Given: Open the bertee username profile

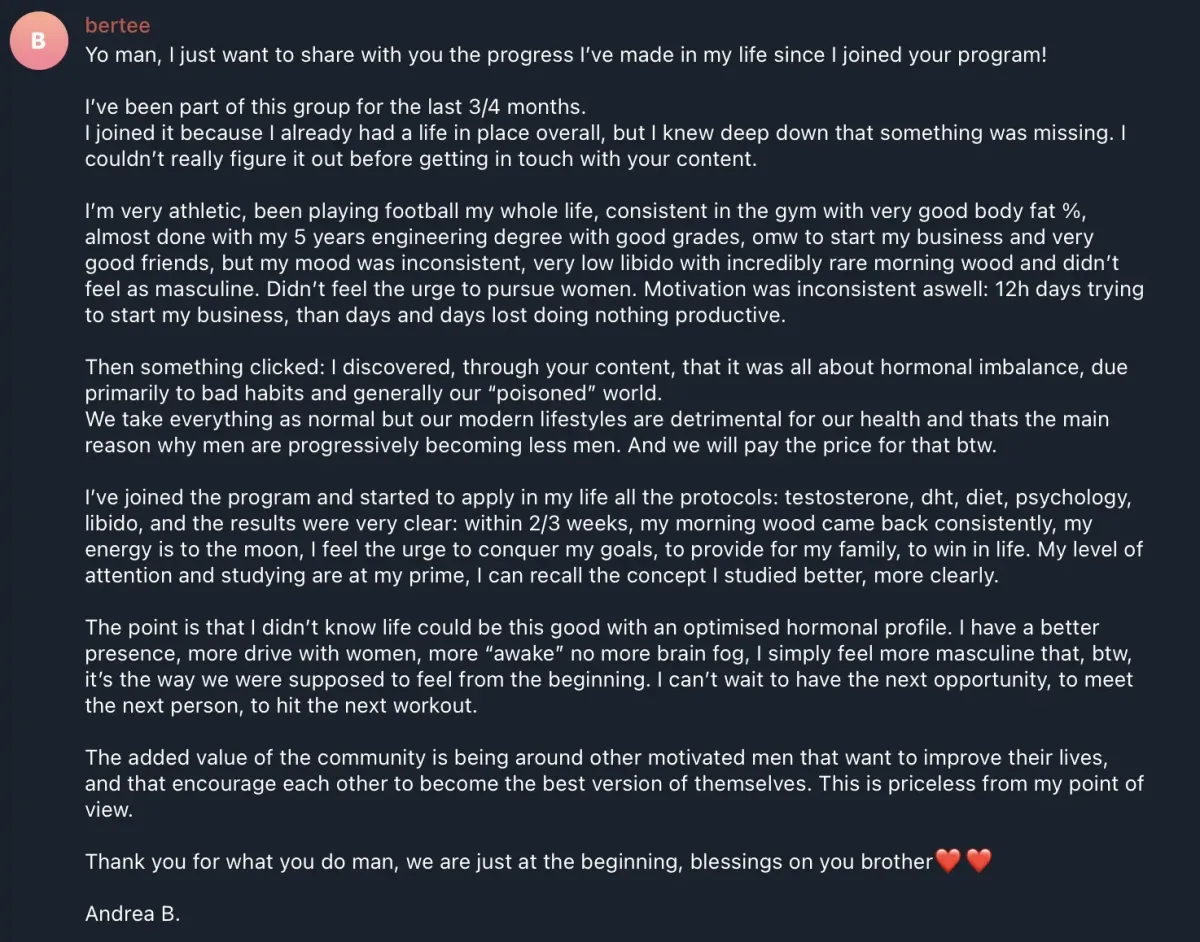Looking at the screenshot, I should tap(117, 25).
